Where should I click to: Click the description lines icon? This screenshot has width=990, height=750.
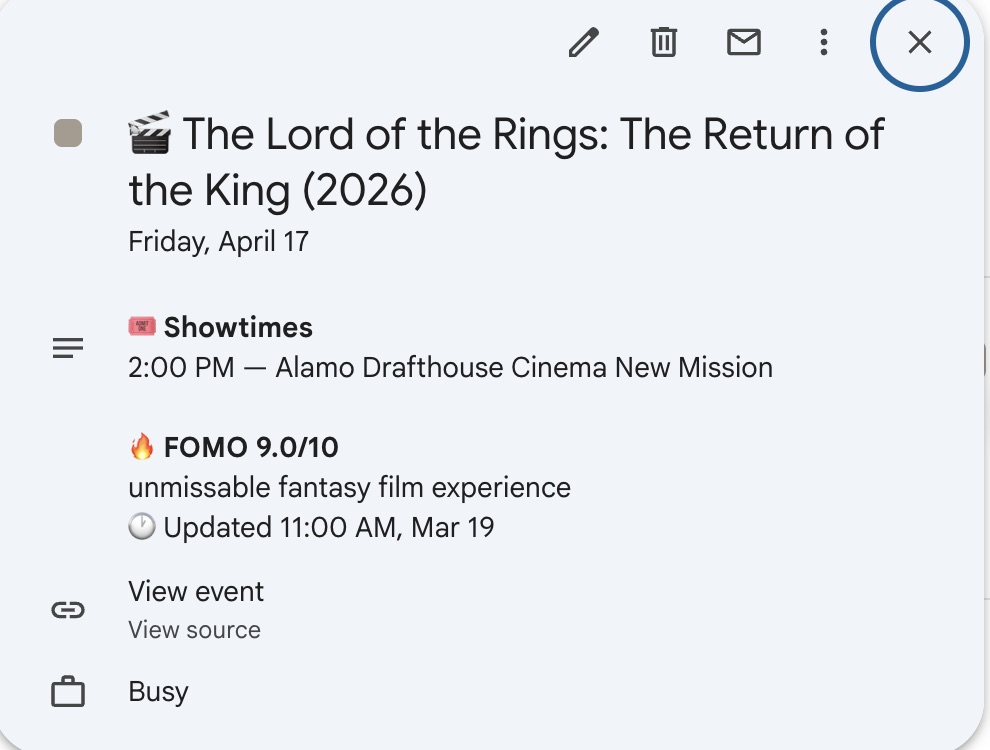point(67,347)
